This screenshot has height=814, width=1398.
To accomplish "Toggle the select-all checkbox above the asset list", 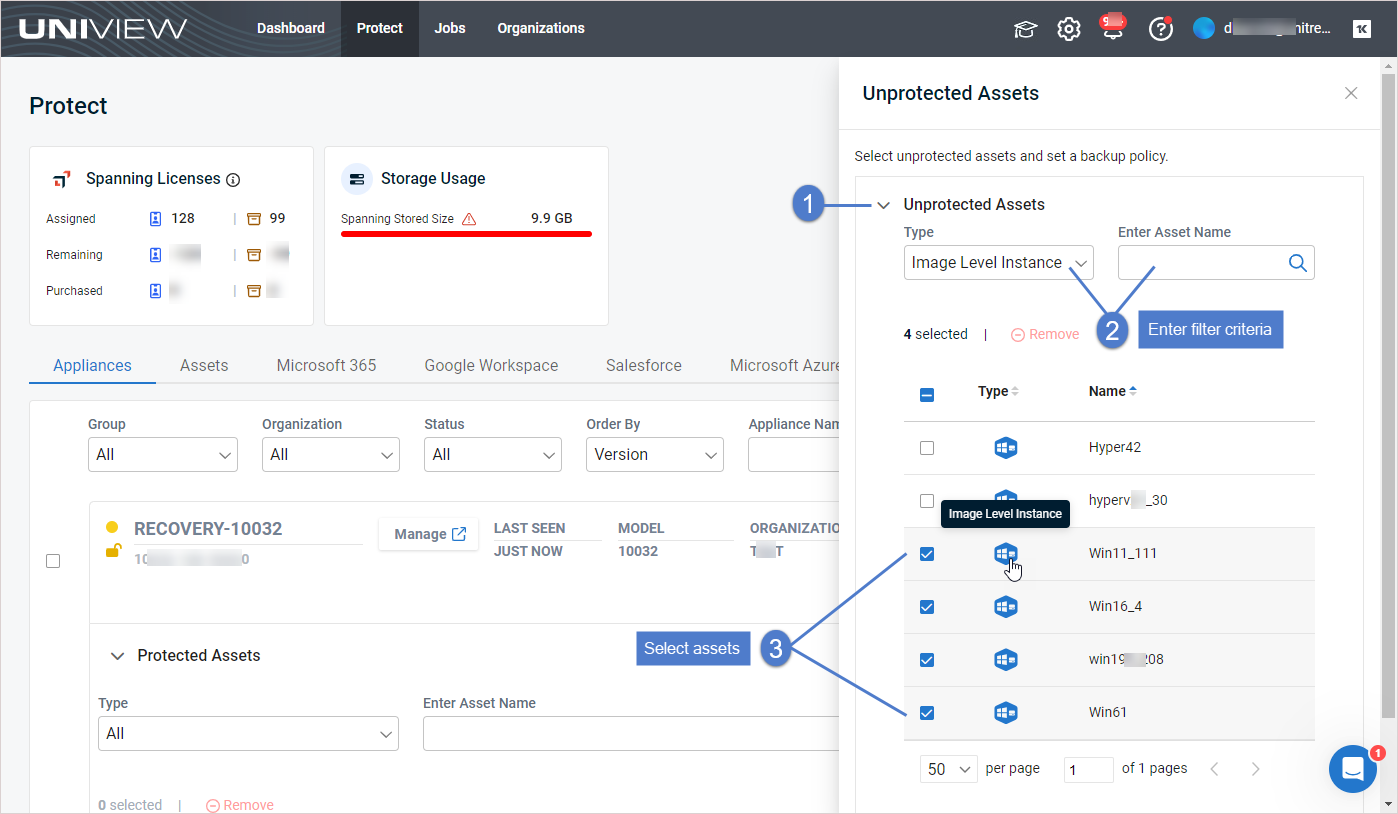I will pos(927,394).
